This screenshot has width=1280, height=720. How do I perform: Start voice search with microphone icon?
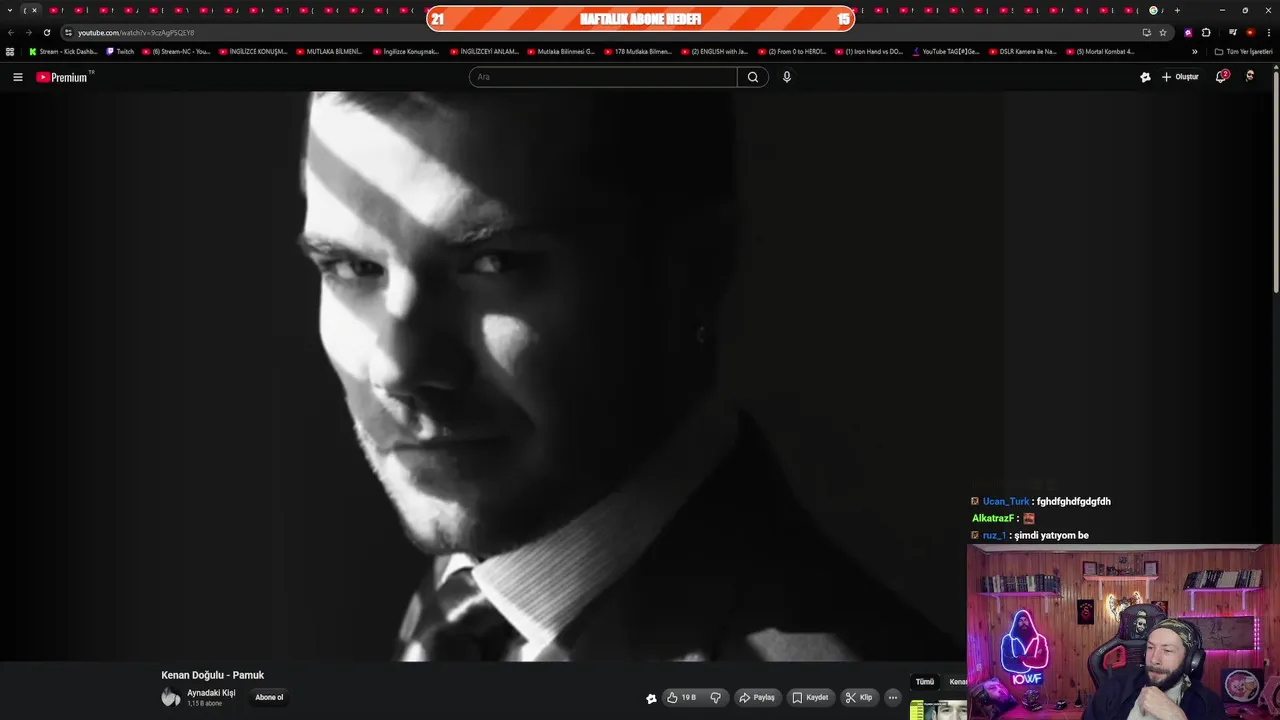click(x=787, y=77)
